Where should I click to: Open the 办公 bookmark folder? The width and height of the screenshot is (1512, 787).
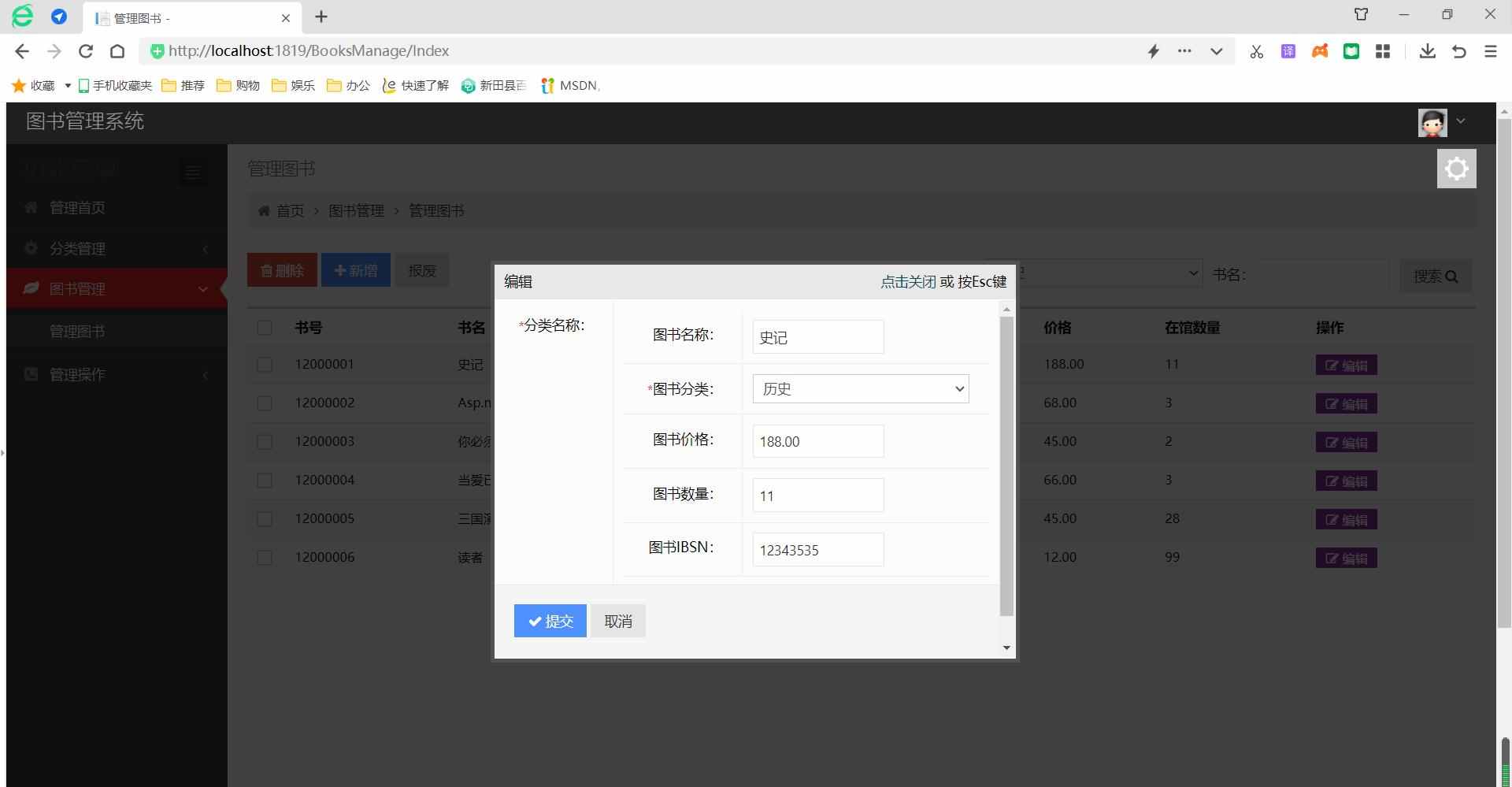(x=348, y=85)
